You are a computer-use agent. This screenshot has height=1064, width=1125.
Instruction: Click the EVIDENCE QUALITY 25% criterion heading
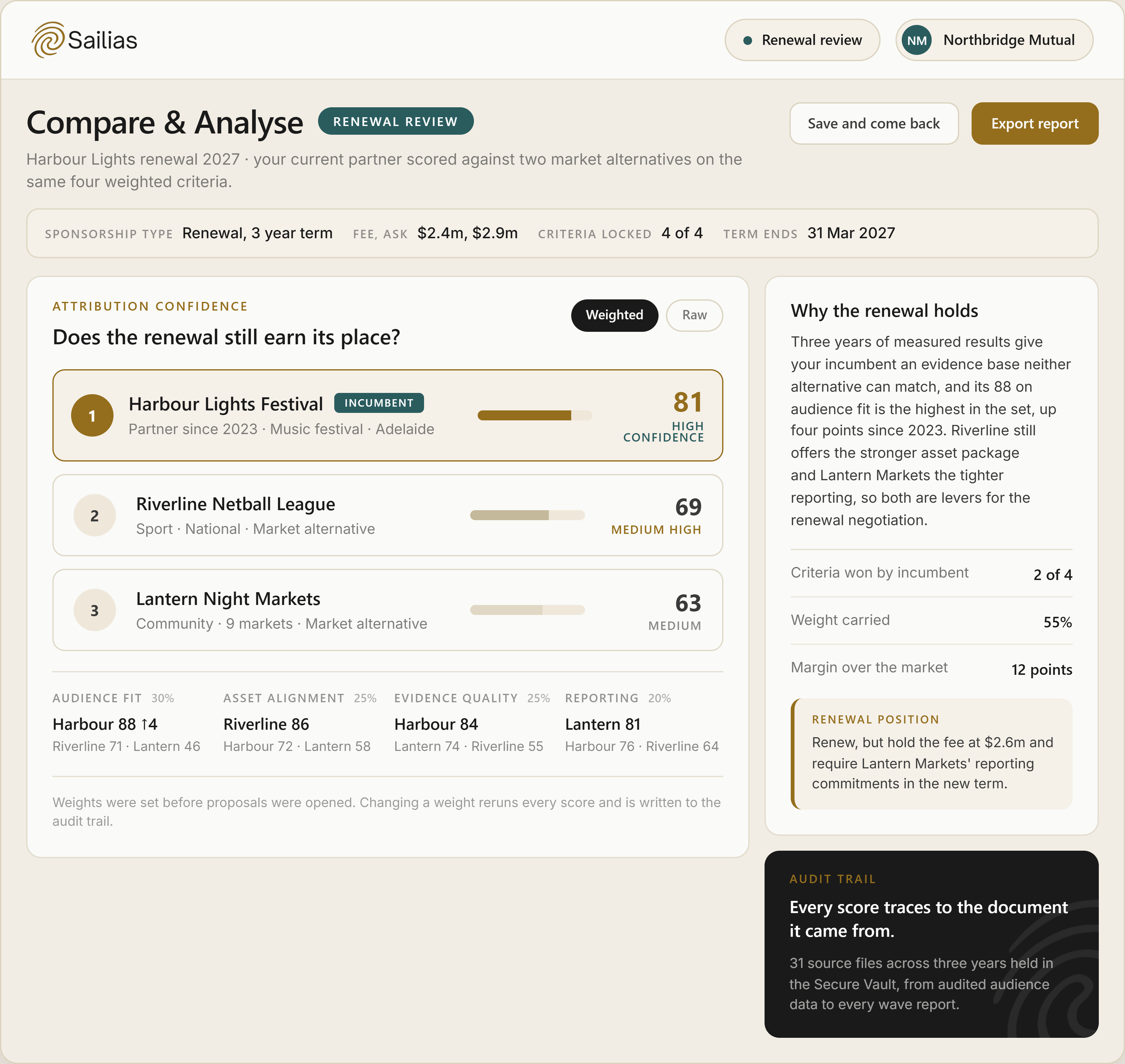[472, 698]
